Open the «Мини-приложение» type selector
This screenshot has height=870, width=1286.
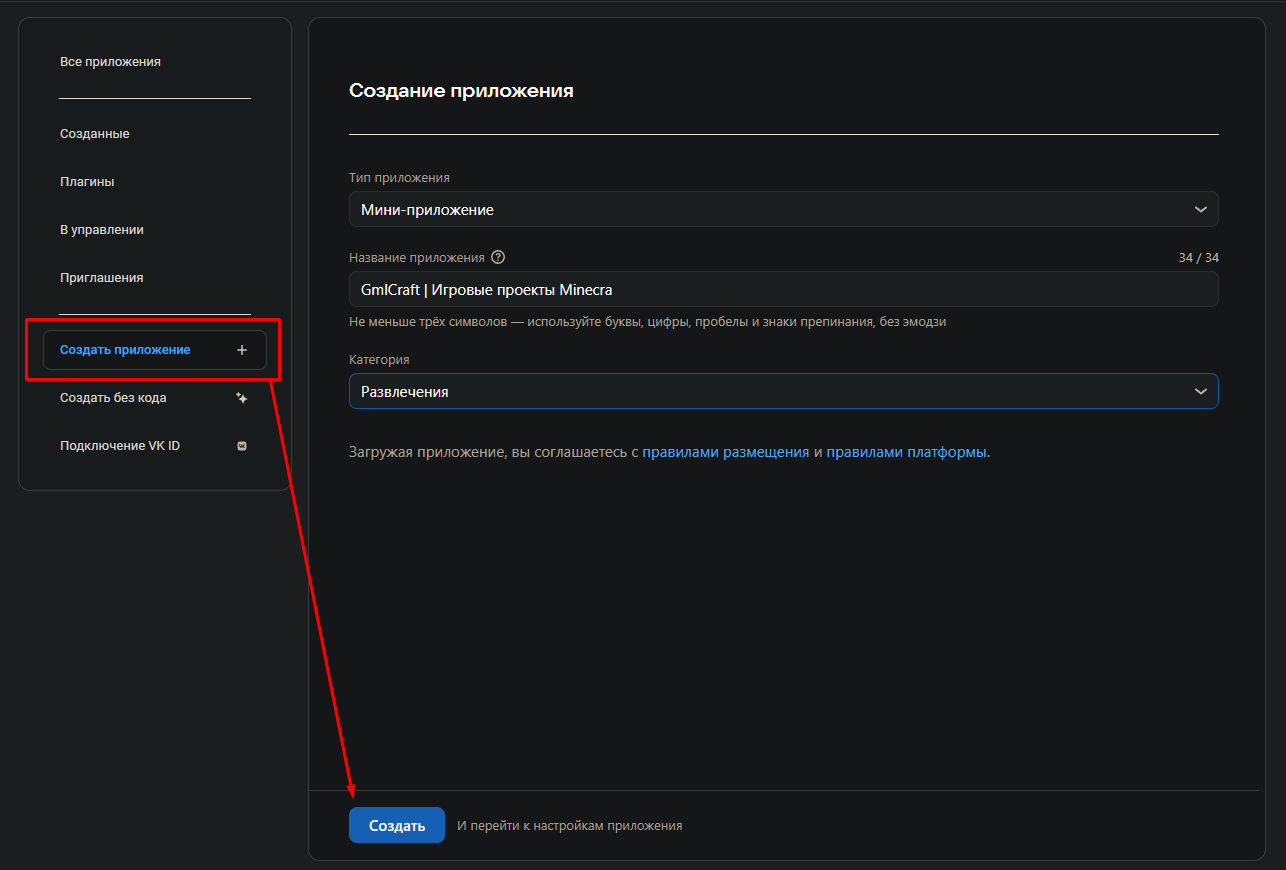click(x=783, y=209)
